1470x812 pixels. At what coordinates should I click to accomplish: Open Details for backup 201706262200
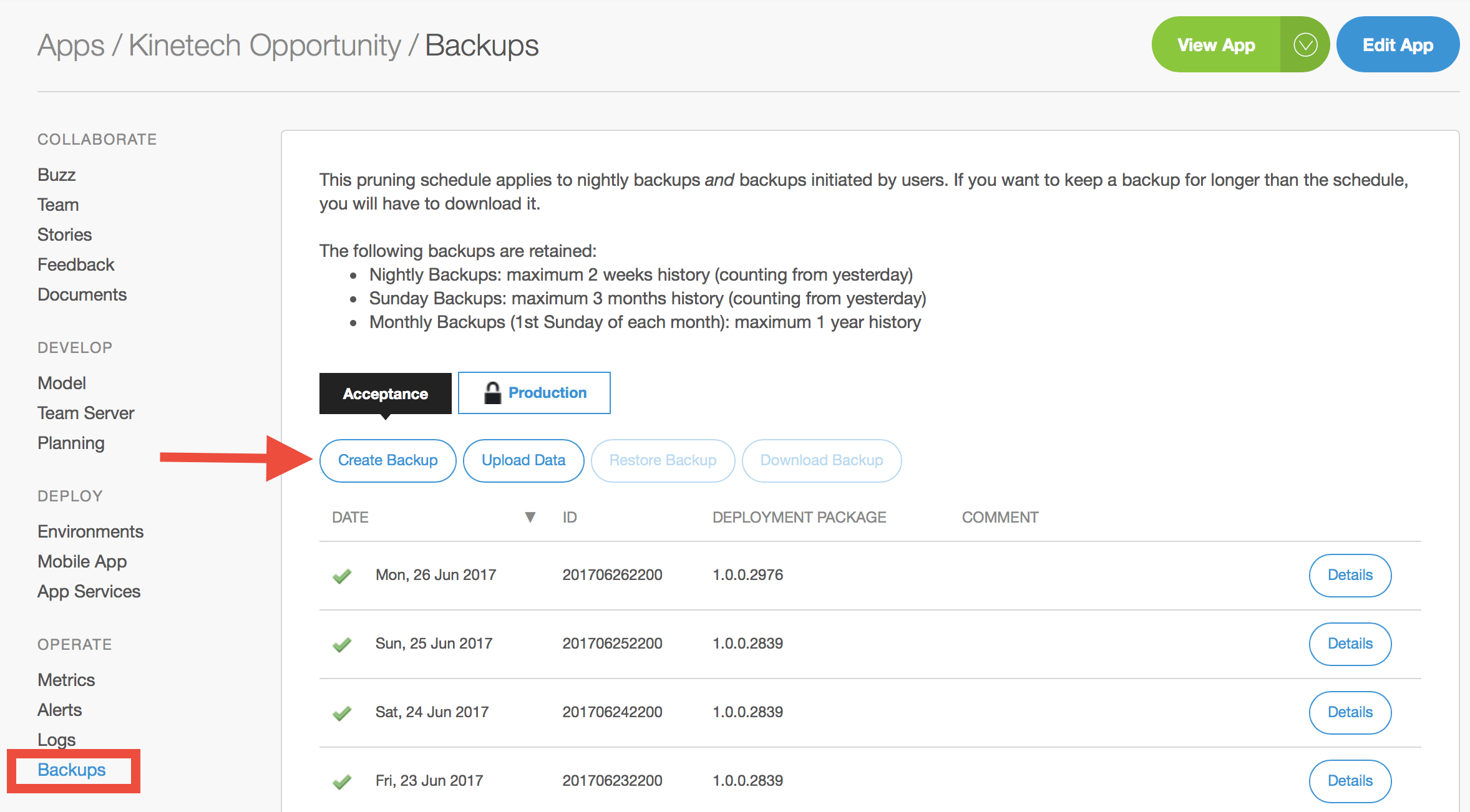[x=1350, y=576]
